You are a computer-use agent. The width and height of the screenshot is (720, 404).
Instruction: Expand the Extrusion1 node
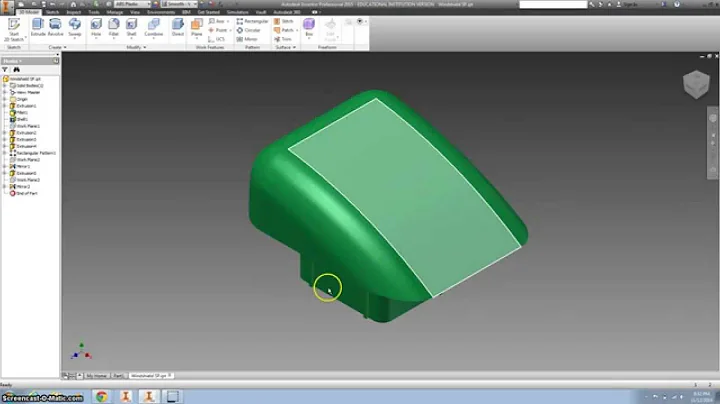(5, 106)
